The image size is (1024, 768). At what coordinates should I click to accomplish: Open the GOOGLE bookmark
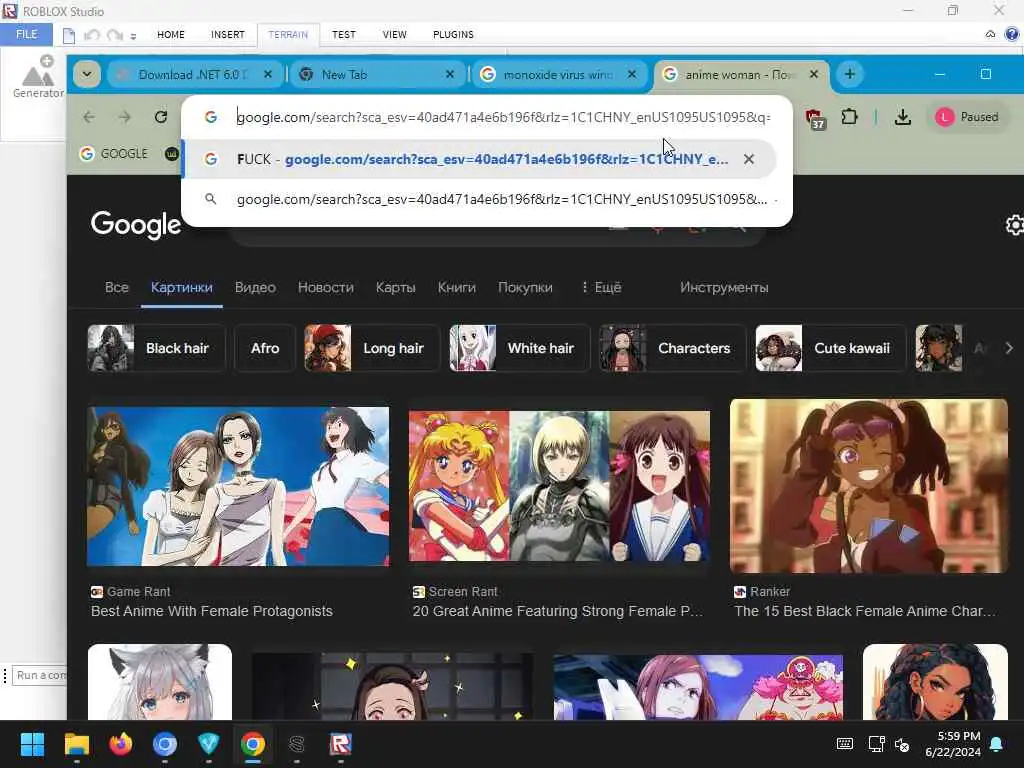coord(114,153)
